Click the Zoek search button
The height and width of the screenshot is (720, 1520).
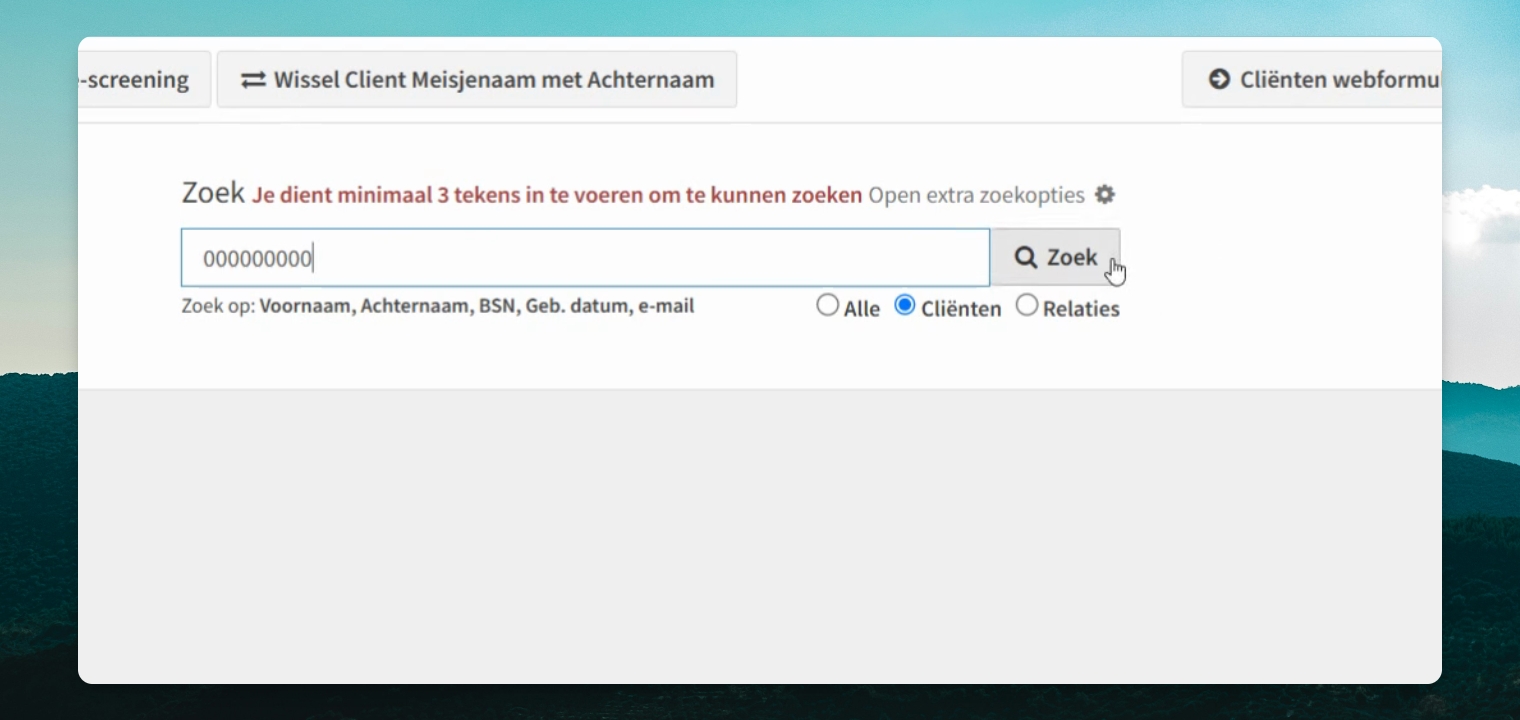pyautogui.click(x=1055, y=257)
